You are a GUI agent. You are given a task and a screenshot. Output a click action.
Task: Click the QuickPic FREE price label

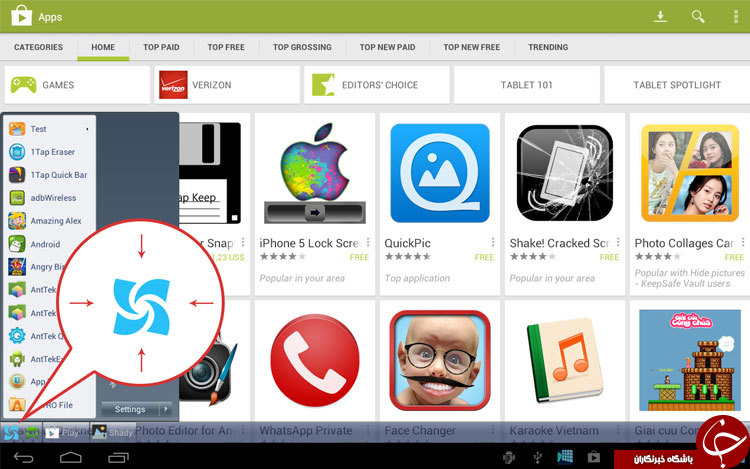coord(484,257)
